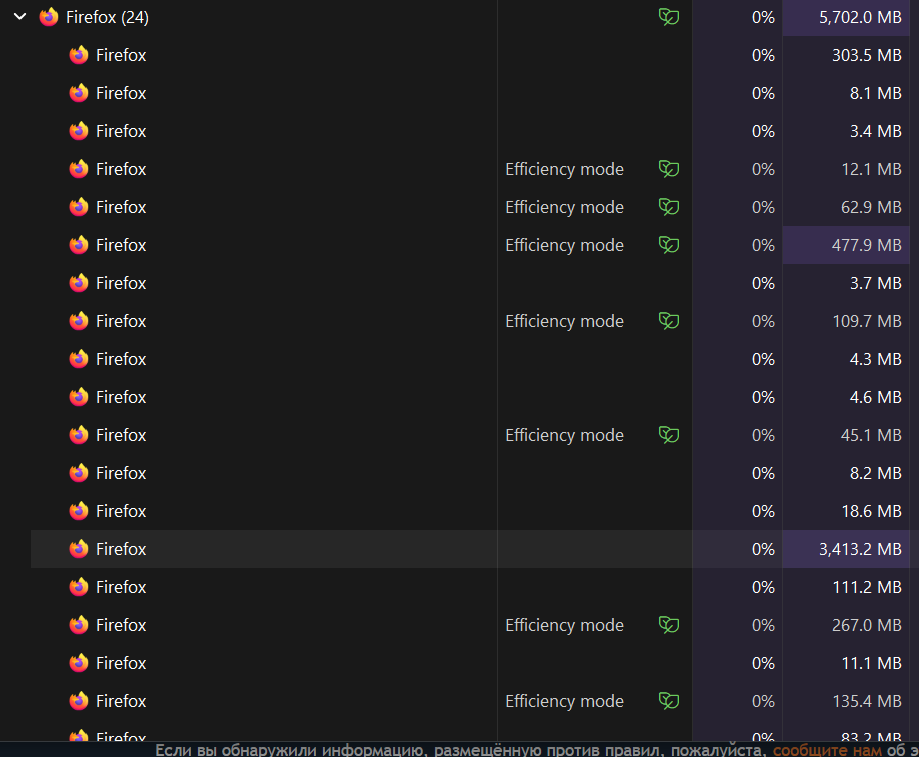Collapse the Firefox (24) process group
919x757 pixels.
click(20, 17)
